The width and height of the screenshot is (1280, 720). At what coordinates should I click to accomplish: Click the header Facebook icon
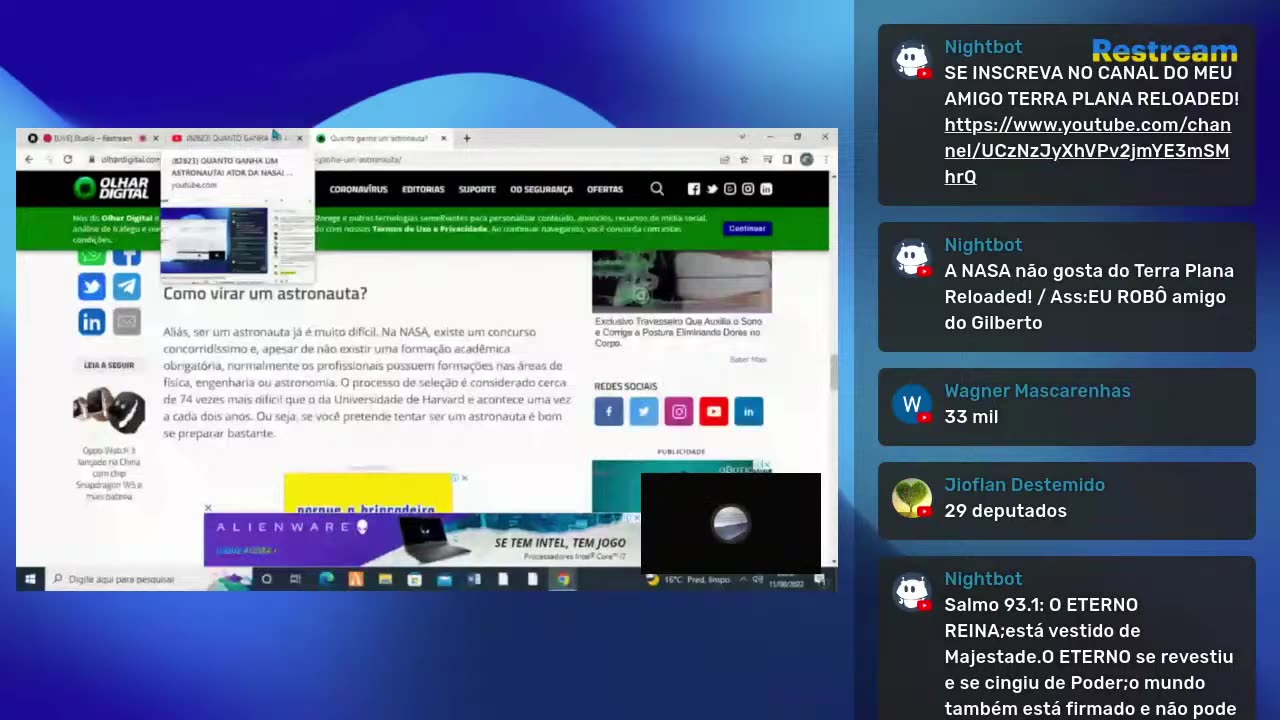(x=694, y=189)
